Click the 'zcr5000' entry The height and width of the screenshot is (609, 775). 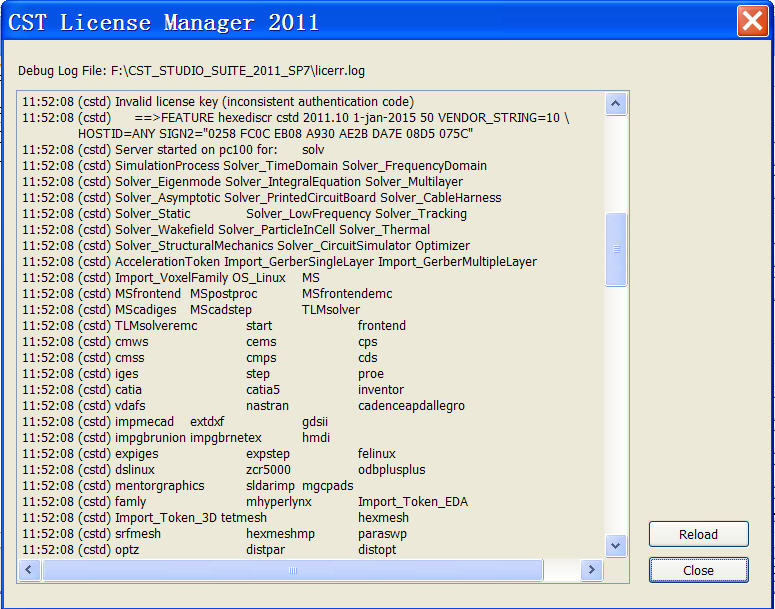click(268, 470)
